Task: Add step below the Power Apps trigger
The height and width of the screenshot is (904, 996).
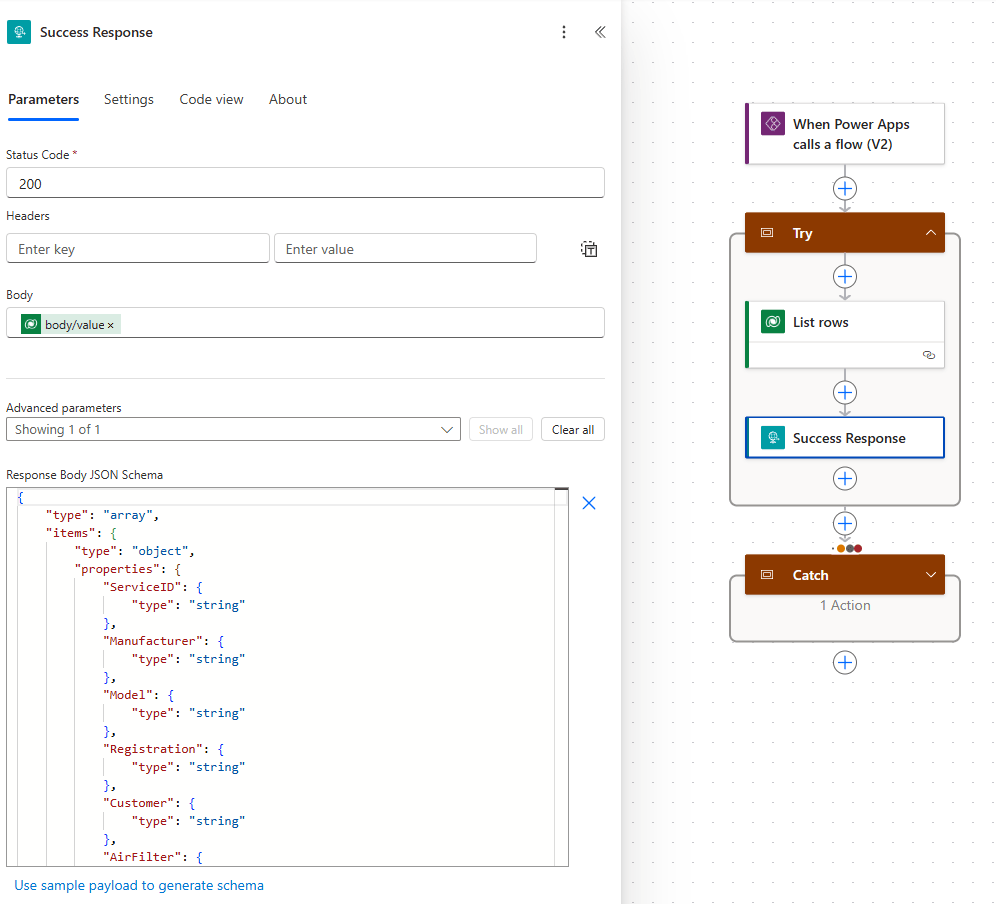Action: coord(845,188)
